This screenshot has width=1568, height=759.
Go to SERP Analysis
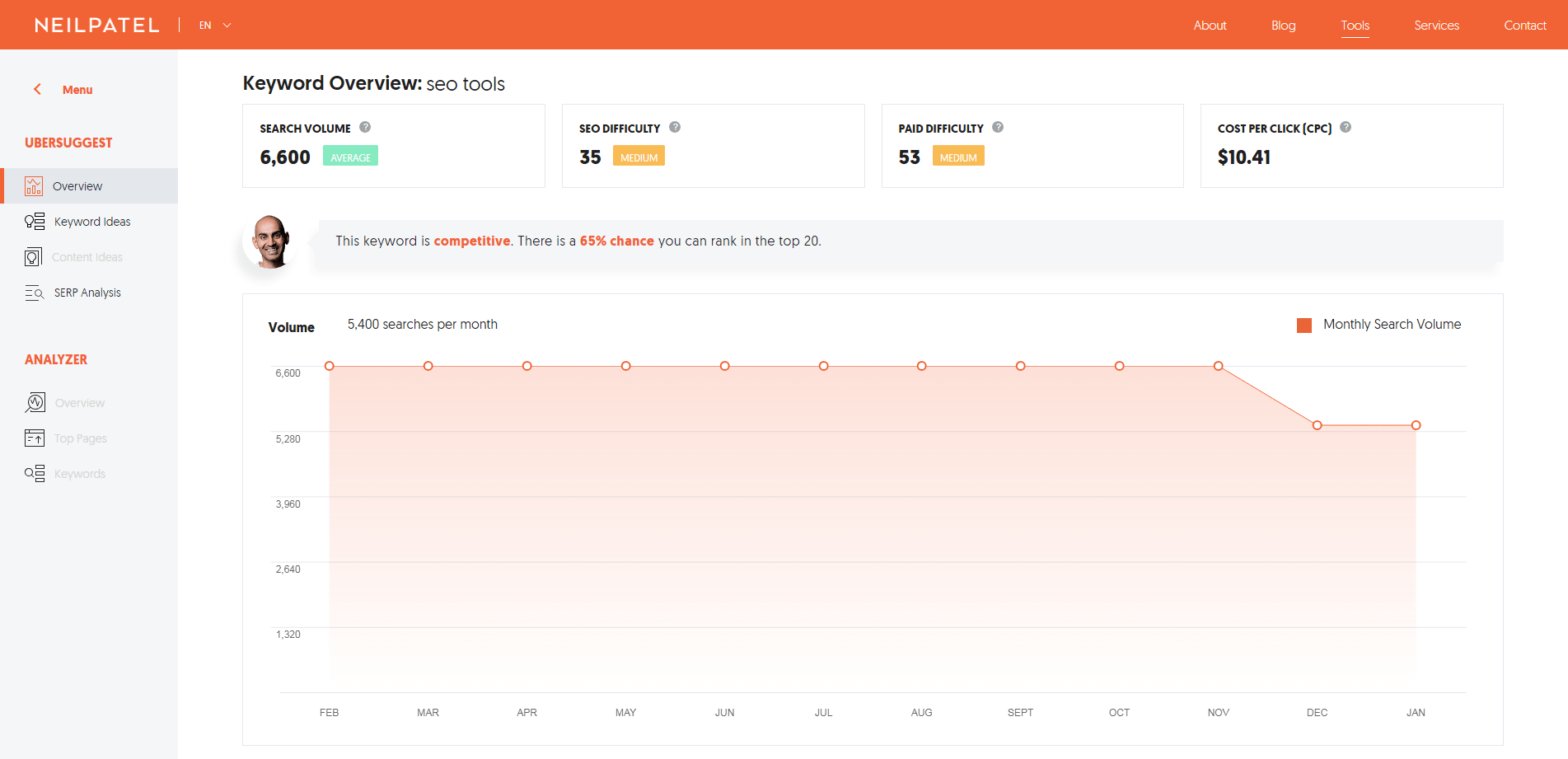[87, 293]
